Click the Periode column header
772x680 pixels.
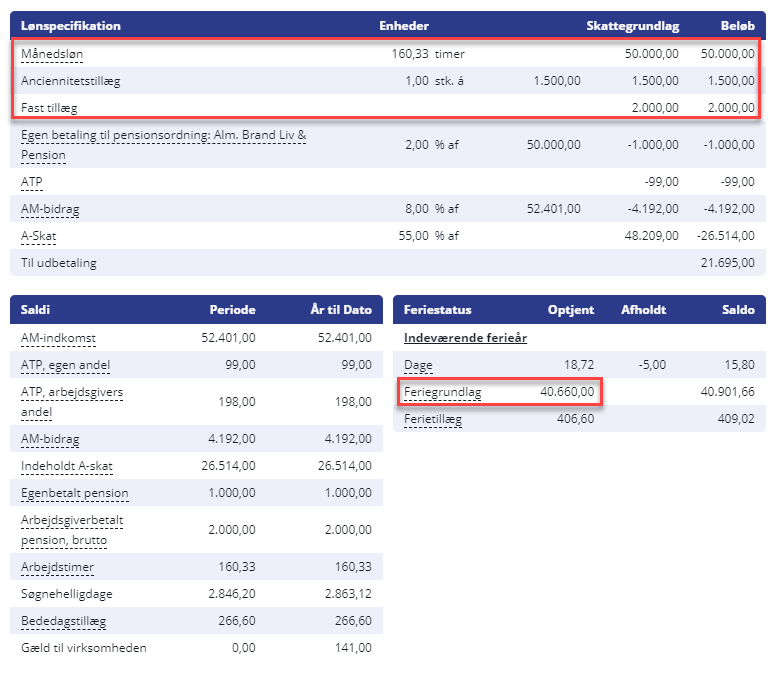232,310
